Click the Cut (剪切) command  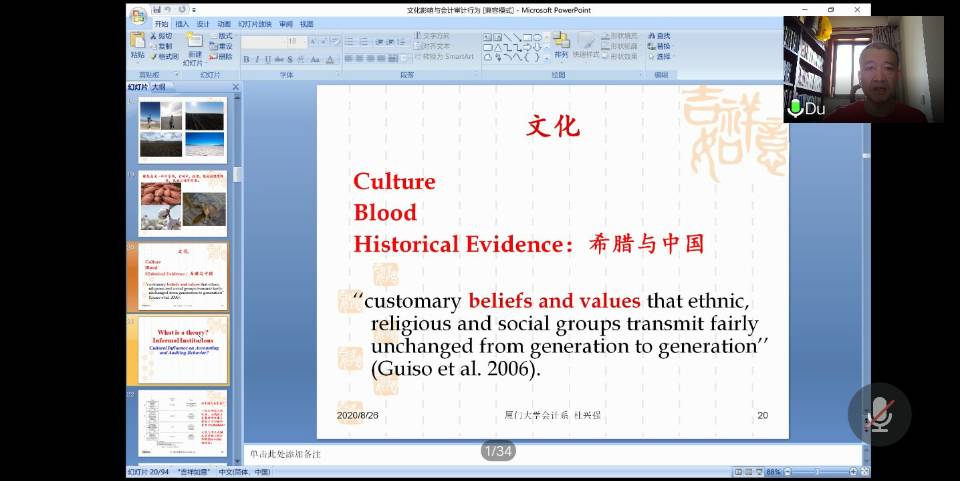point(160,35)
